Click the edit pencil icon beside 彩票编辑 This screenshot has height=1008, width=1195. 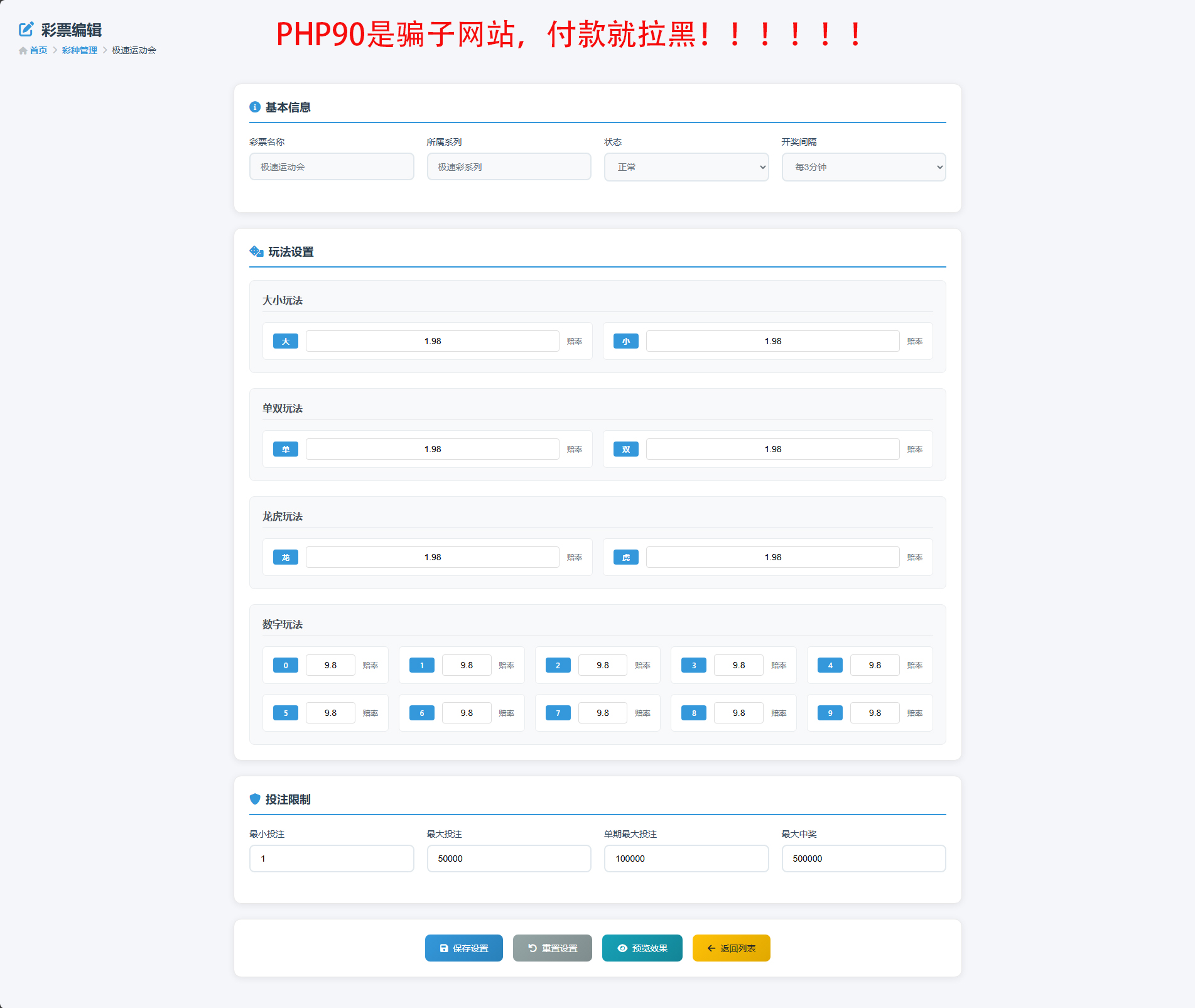pos(26,29)
